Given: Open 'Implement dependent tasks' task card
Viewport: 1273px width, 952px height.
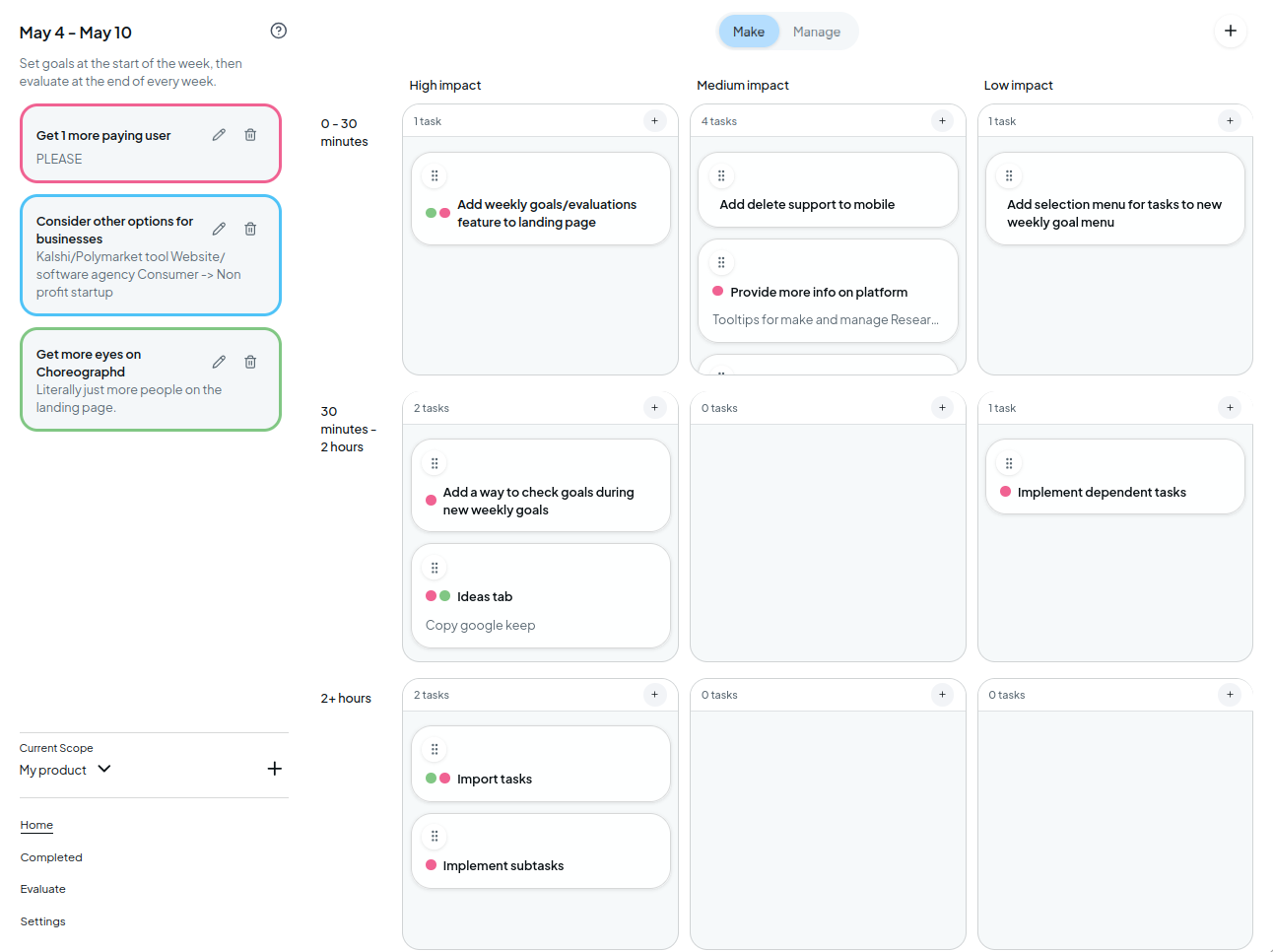Looking at the screenshot, I should tap(1115, 476).
